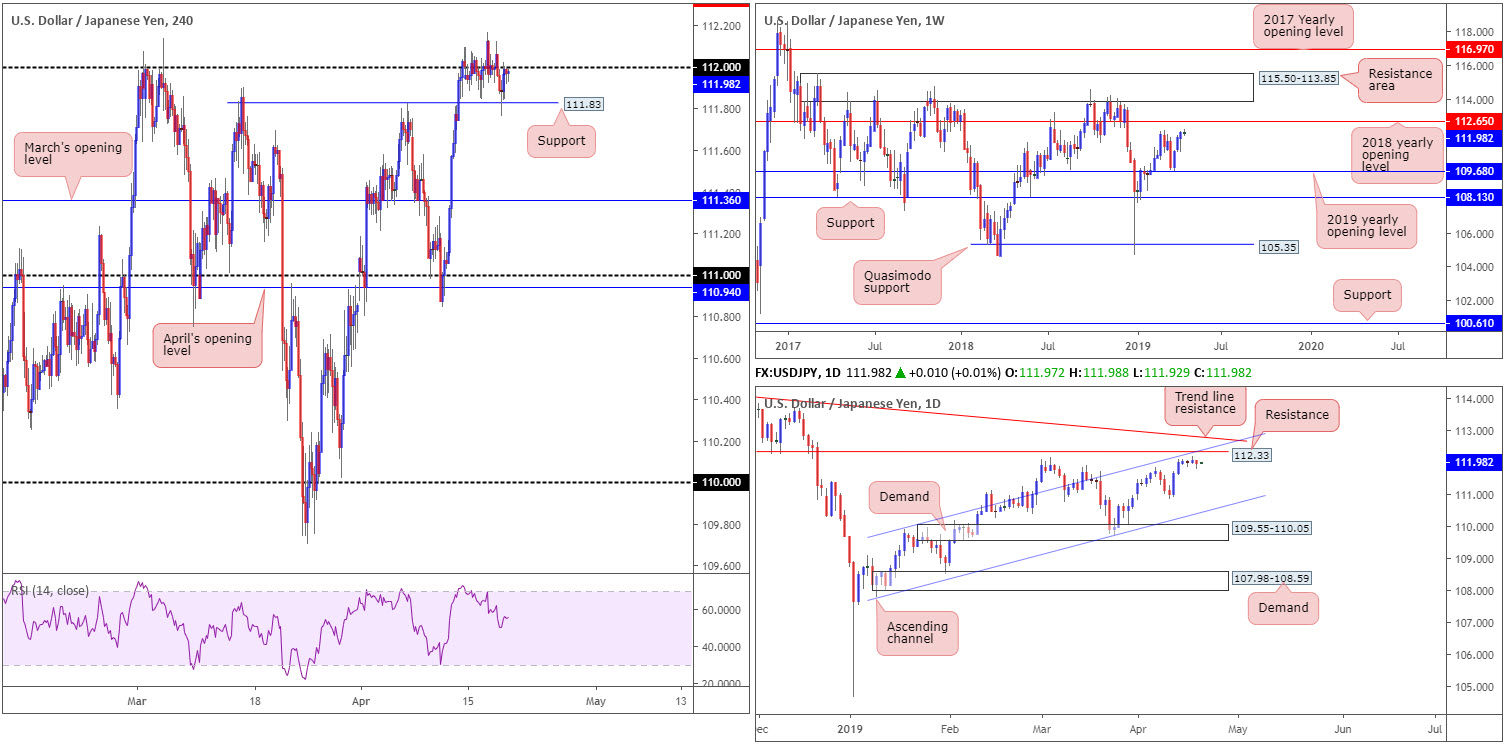
Task: Click the 100.610 price label
Action: click(1476, 325)
